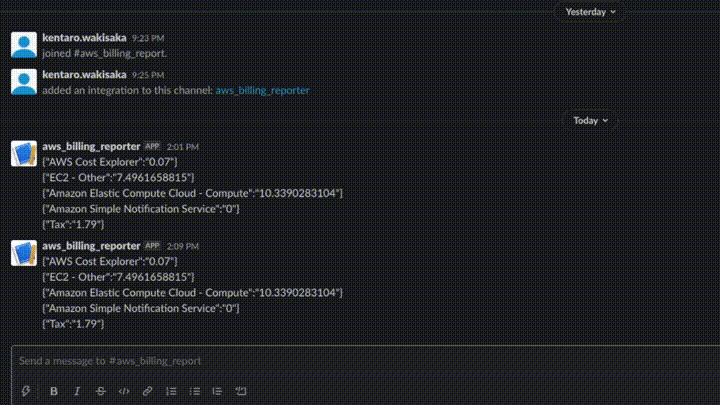Insert a code block

(x=241, y=391)
